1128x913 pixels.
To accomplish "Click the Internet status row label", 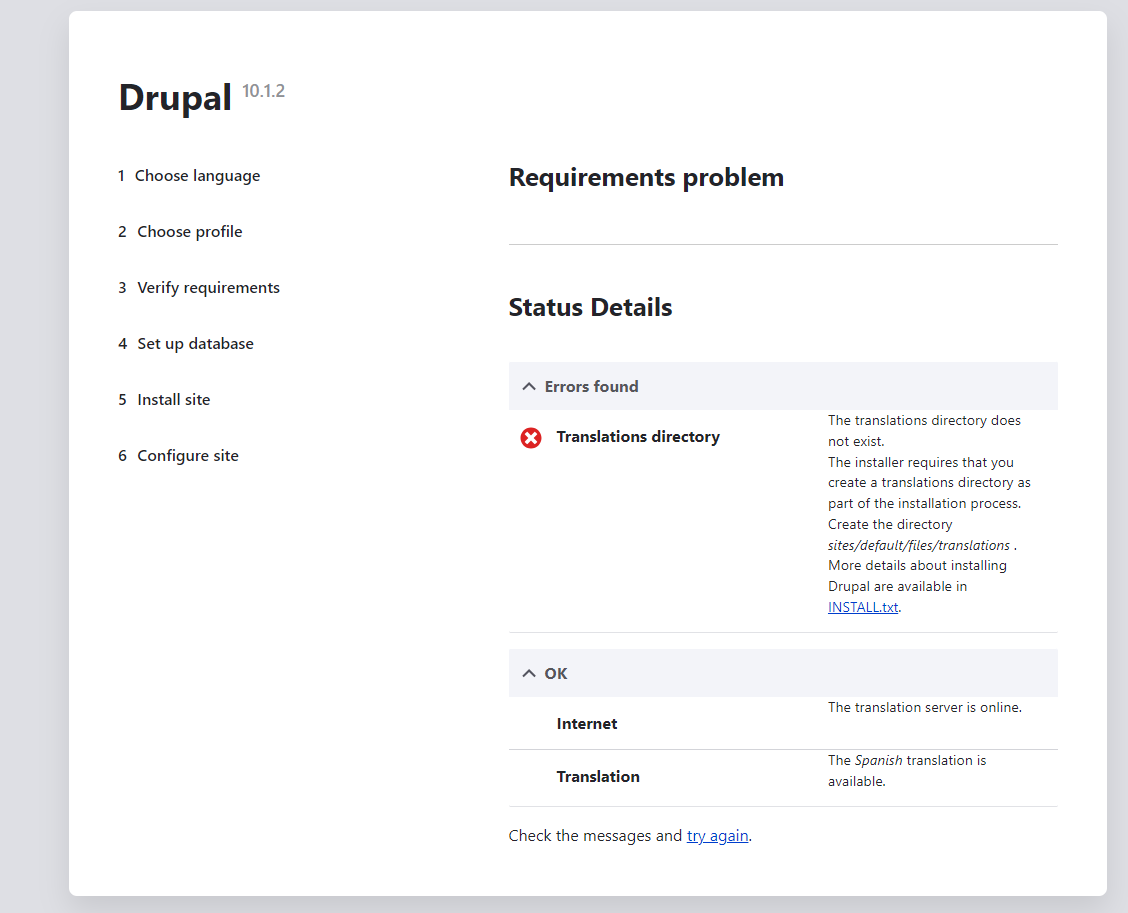I will pyautogui.click(x=587, y=724).
